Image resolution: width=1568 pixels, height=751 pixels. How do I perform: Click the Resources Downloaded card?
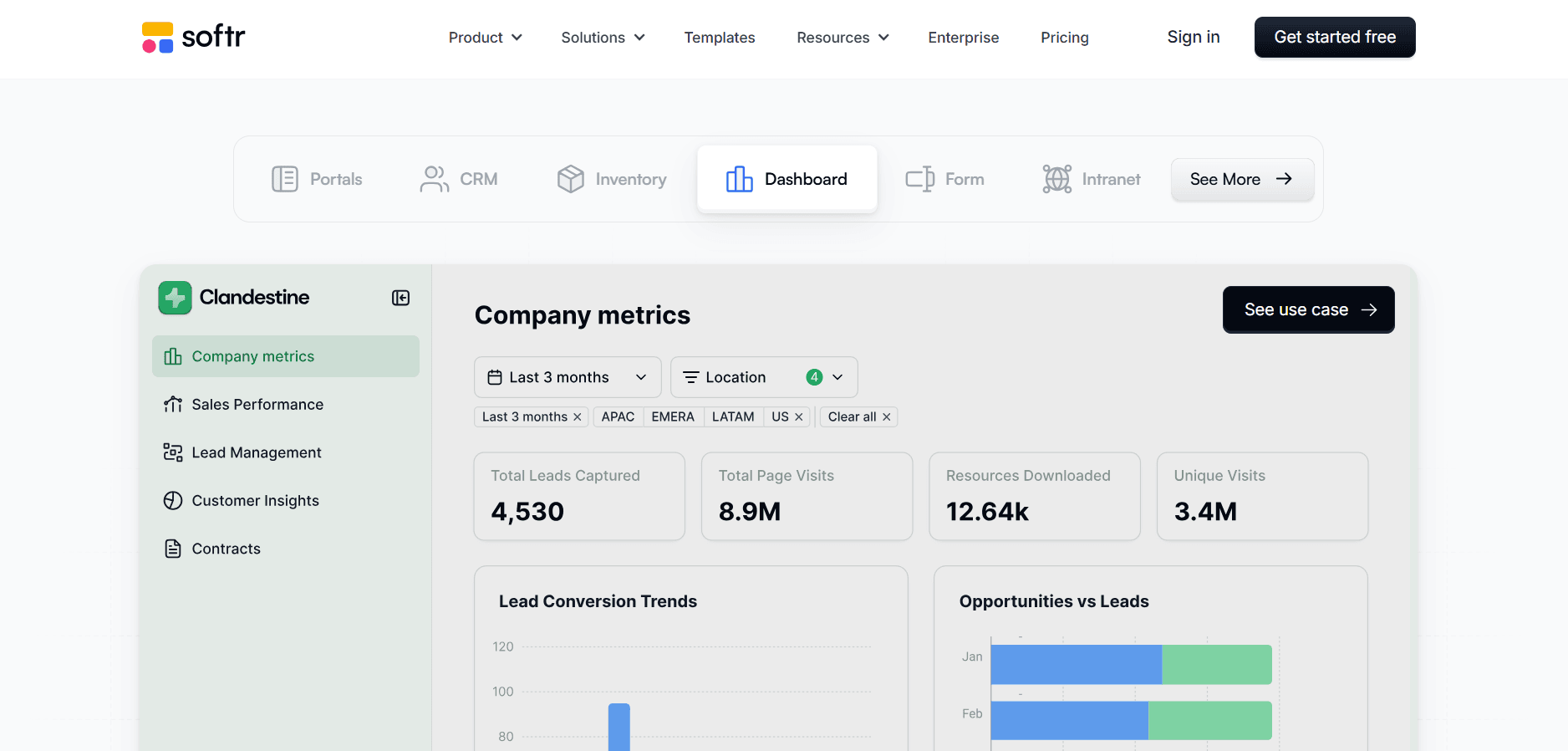(x=1035, y=497)
